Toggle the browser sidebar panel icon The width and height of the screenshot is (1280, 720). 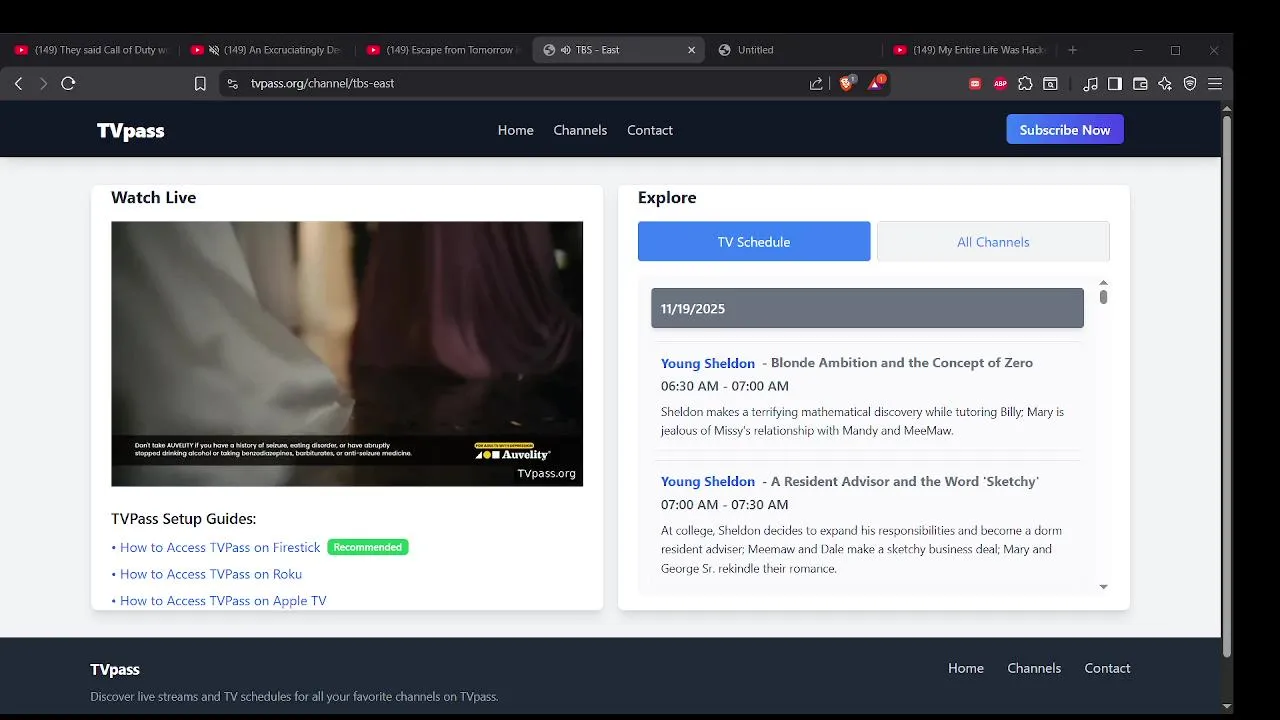pyautogui.click(x=1115, y=84)
